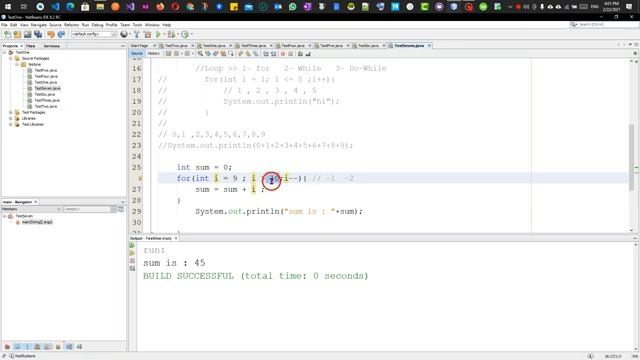
Task: Open the Refactor menu
Action: (x=71, y=25)
